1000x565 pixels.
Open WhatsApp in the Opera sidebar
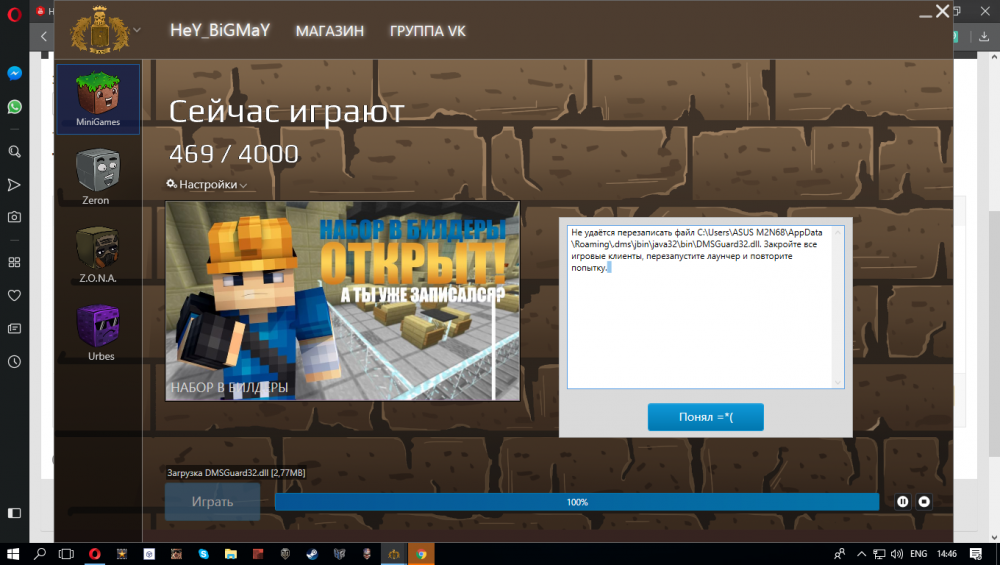tap(15, 106)
